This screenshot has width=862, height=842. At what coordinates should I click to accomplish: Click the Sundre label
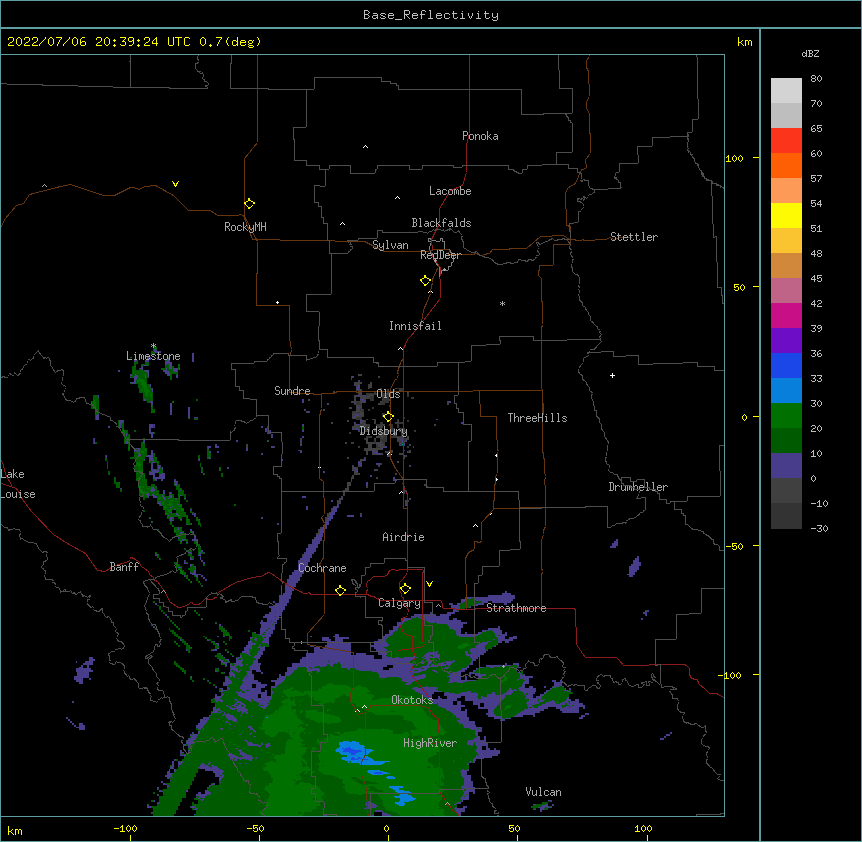[292, 391]
